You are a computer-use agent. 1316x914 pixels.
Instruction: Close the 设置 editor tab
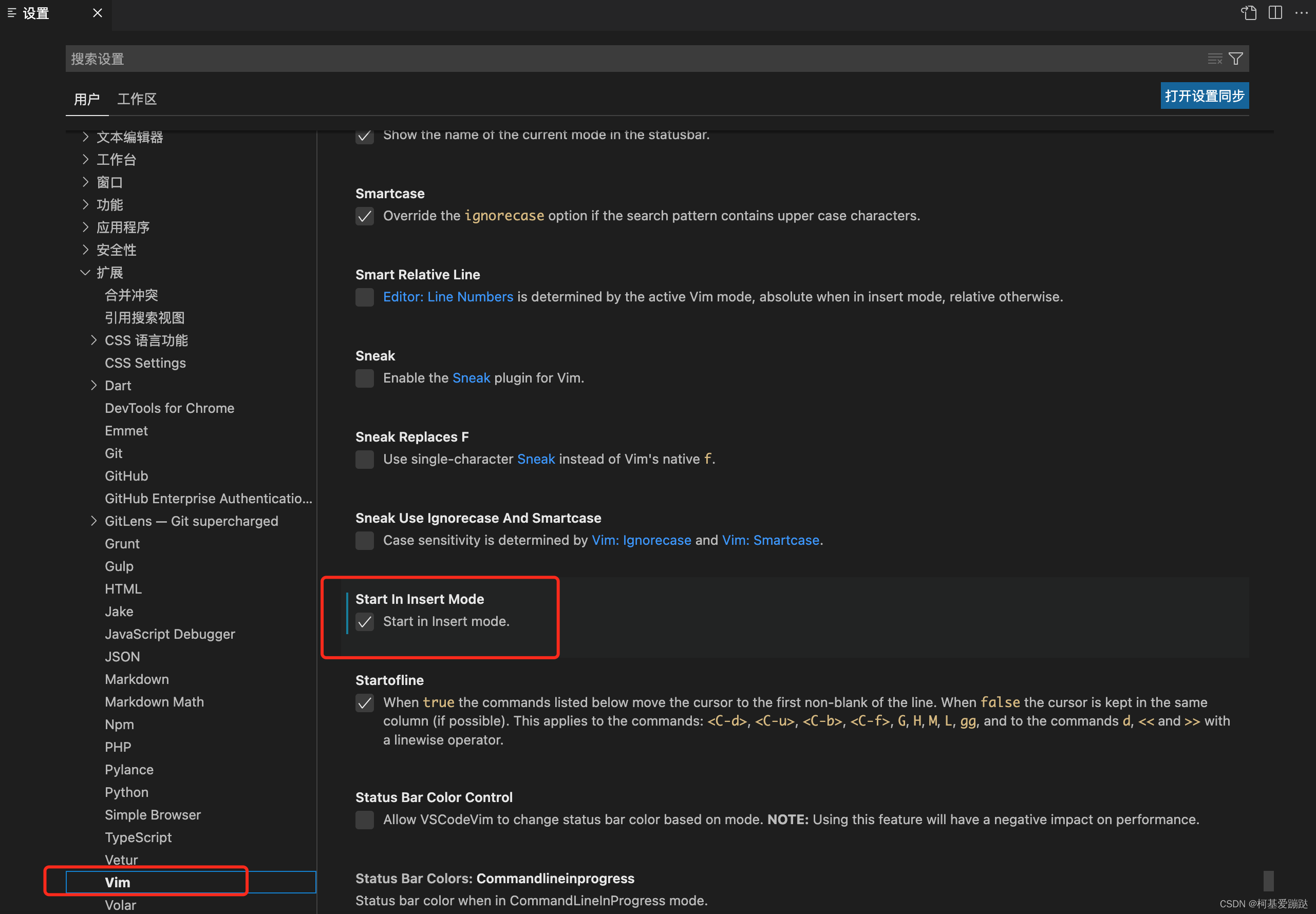98,13
